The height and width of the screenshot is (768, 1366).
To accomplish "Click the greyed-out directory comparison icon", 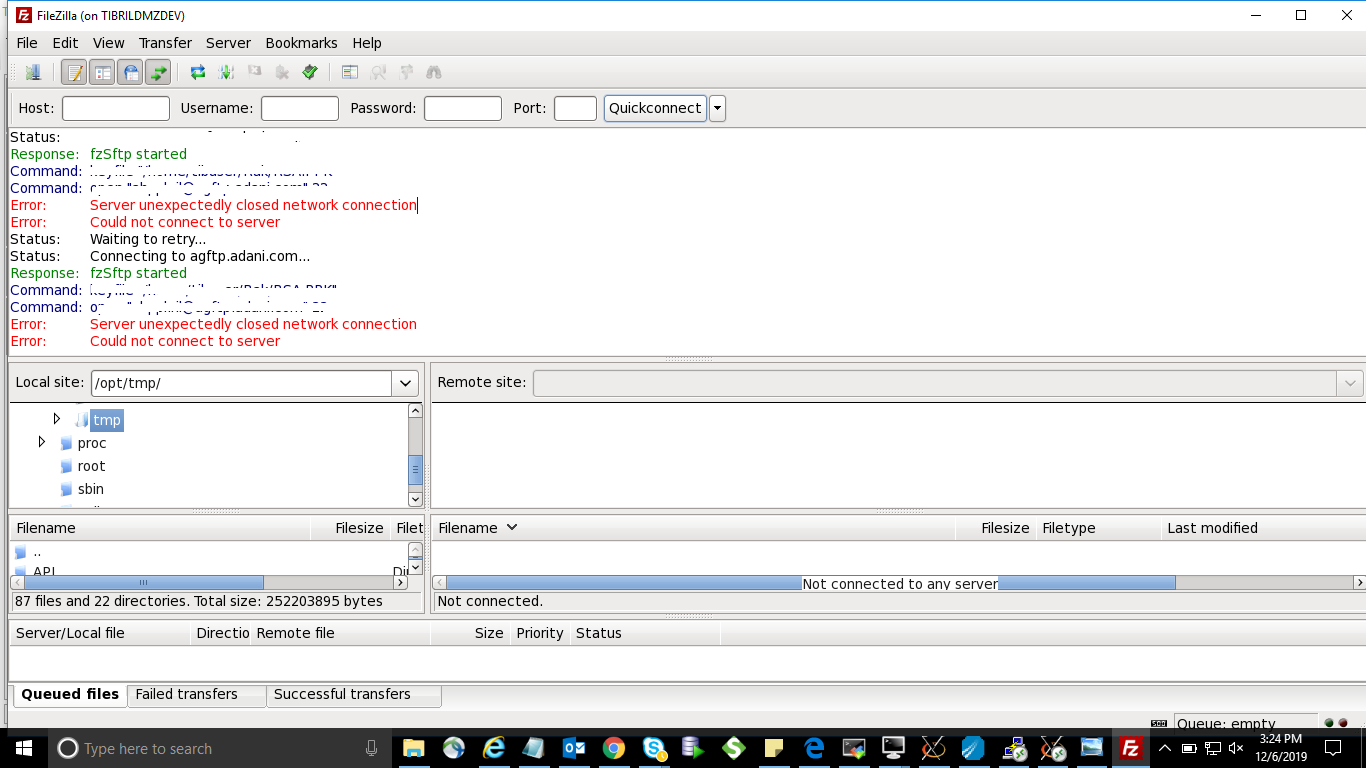I will coord(378,72).
